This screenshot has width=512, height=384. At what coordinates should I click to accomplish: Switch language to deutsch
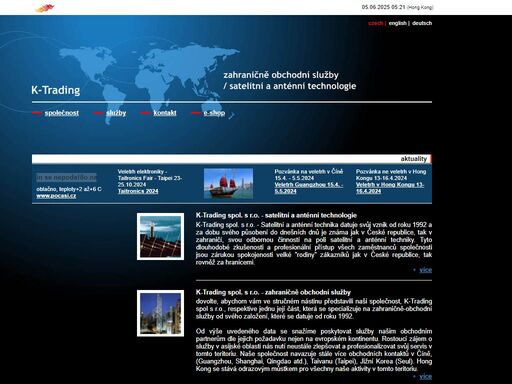tap(422, 23)
